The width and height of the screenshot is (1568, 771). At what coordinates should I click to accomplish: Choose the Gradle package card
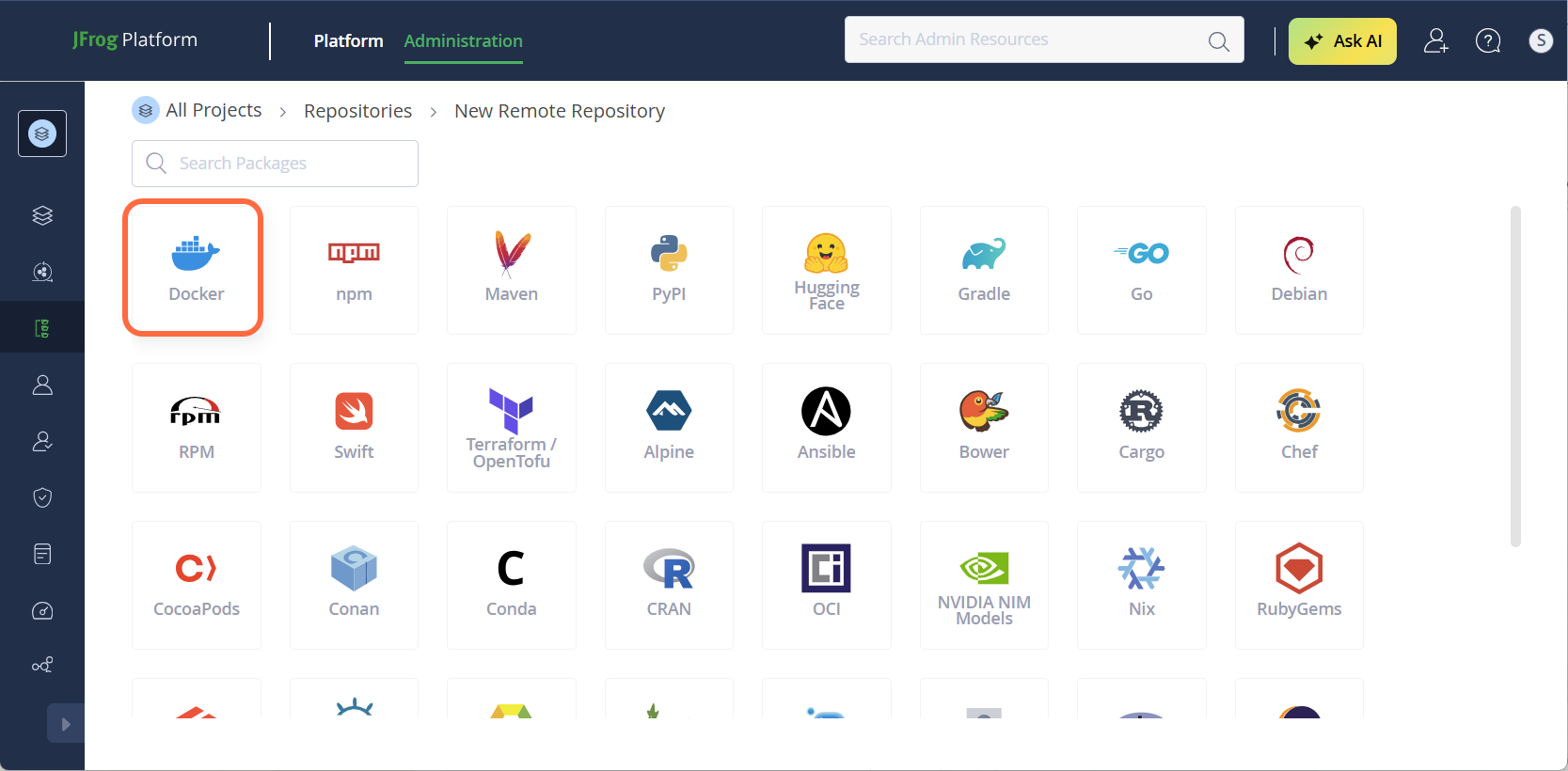point(984,271)
